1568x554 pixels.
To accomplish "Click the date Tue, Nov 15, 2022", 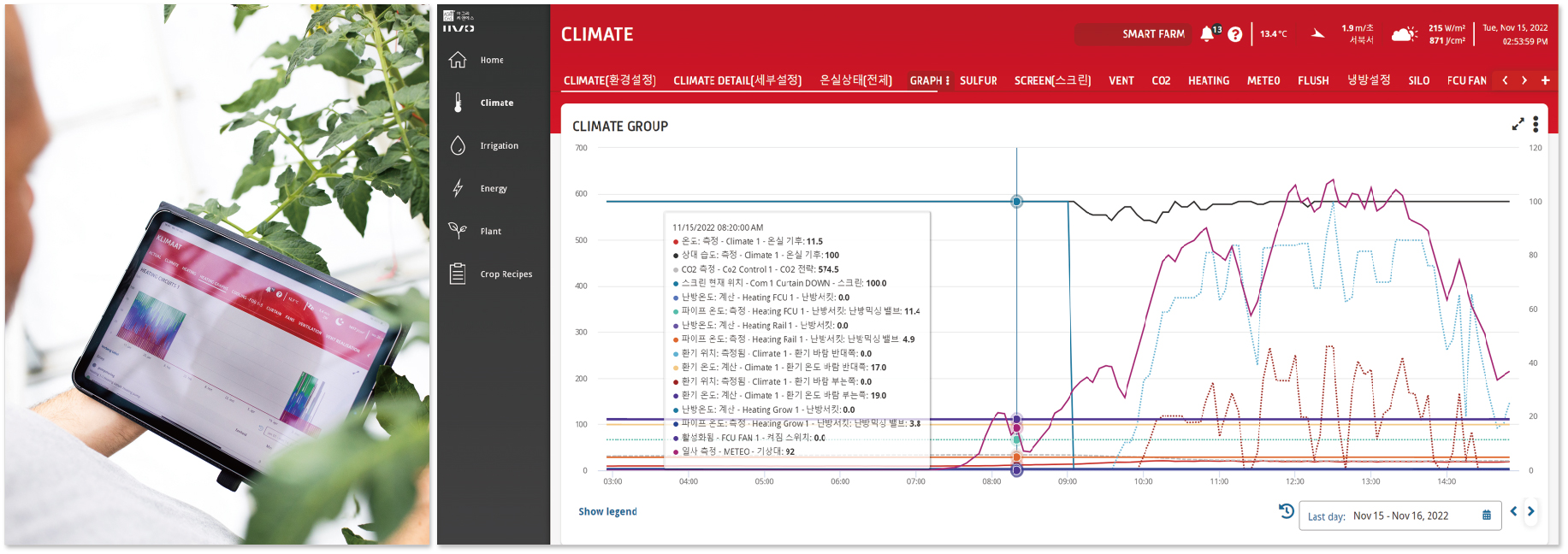I will click(x=1515, y=28).
